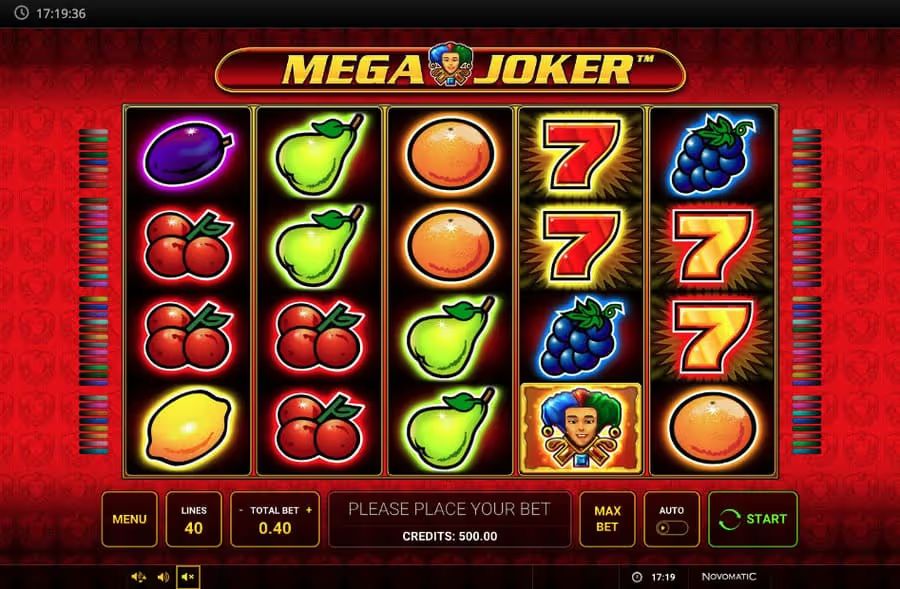Click the clock icon in top bar
Screen dimensions: 900x589
click(21, 13)
